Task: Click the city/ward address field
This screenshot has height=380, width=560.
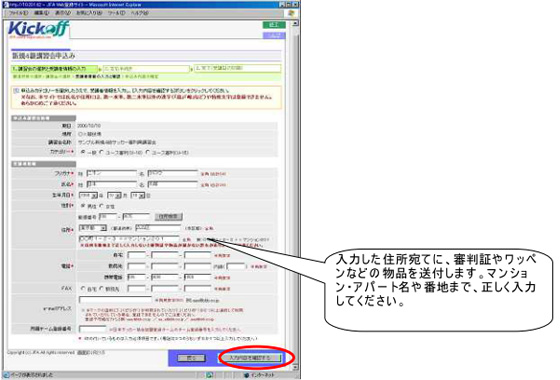Action: click(158, 228)
